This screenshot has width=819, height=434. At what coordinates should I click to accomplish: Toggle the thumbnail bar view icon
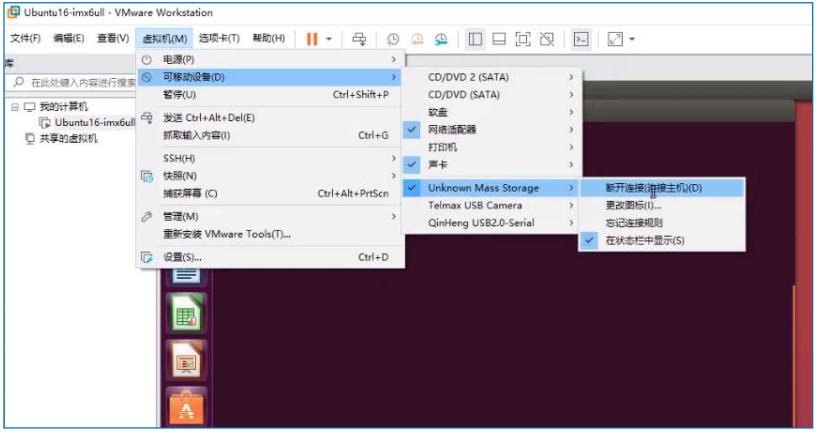click(x=499, y=39)
